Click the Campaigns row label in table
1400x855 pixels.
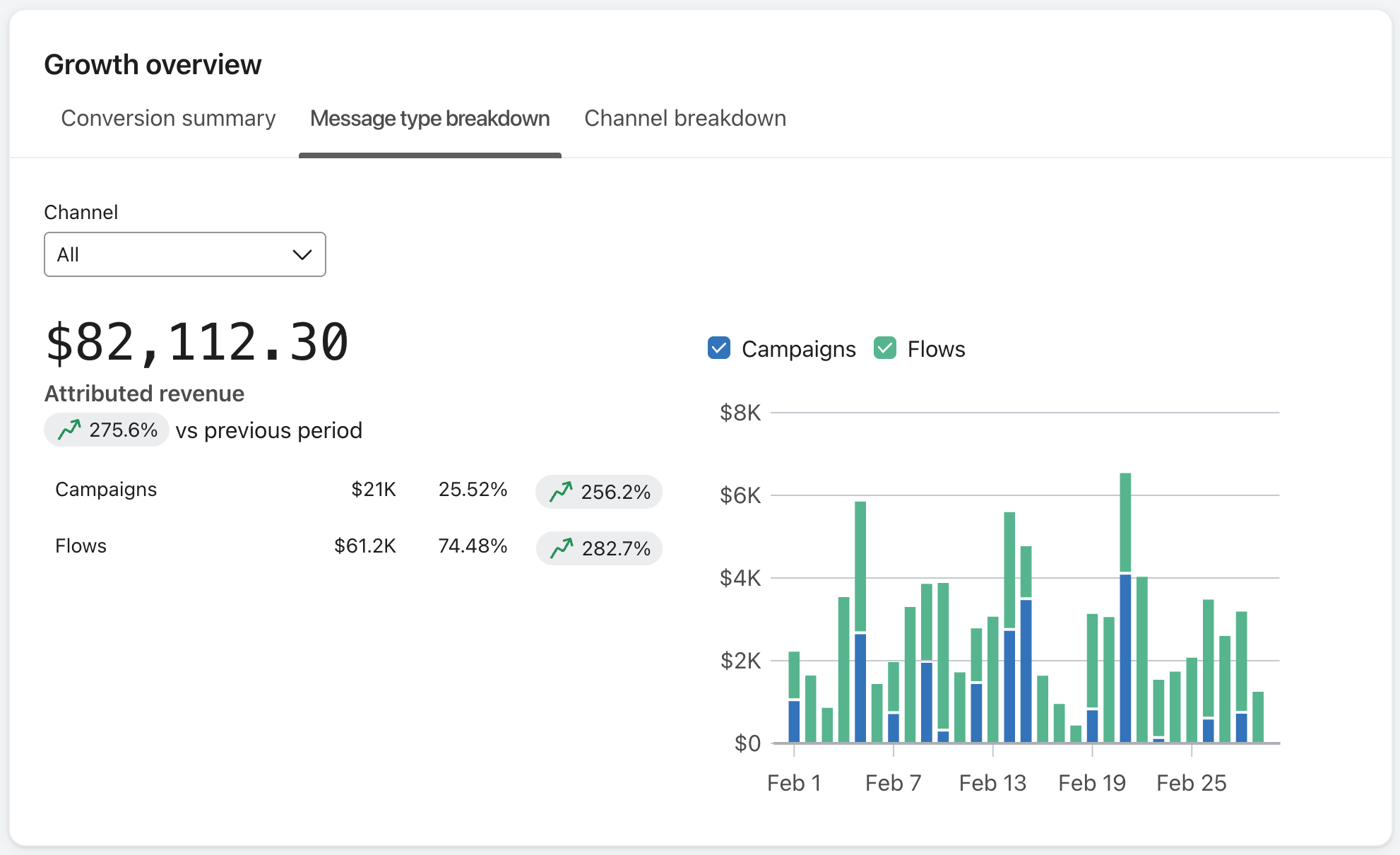[106, 489]
